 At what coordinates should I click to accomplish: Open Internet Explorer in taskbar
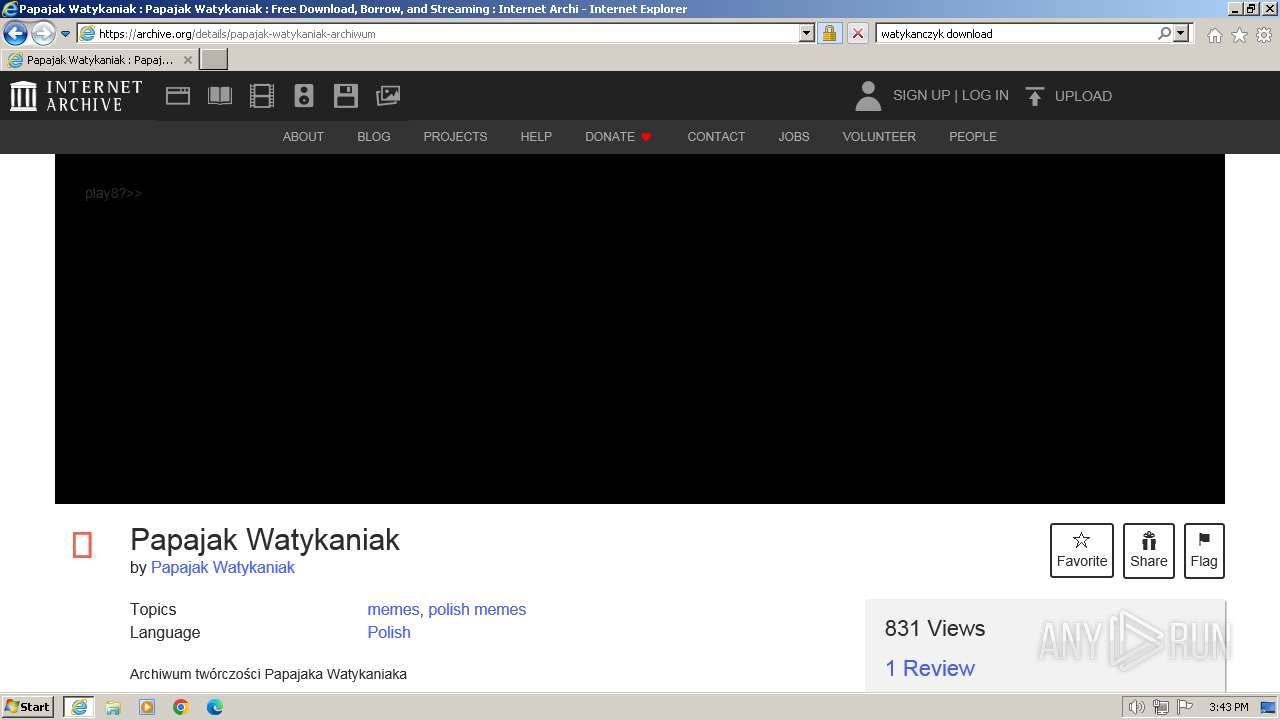click(79, 707)
